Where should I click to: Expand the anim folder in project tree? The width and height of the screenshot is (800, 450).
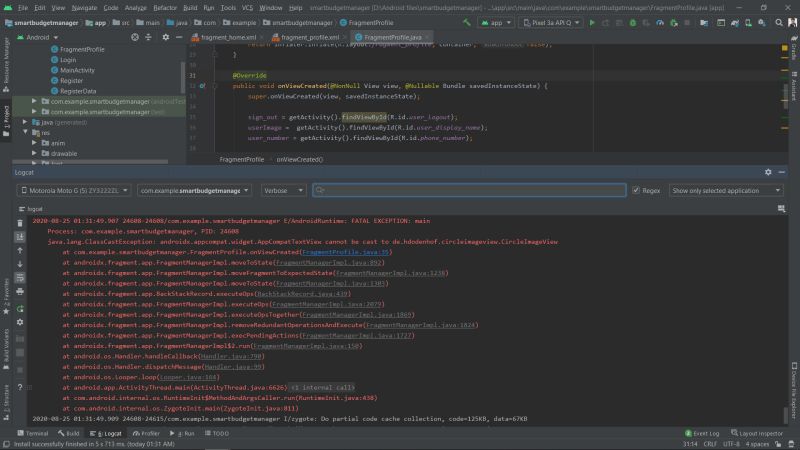pyautogui.click(x=34, y=143)
